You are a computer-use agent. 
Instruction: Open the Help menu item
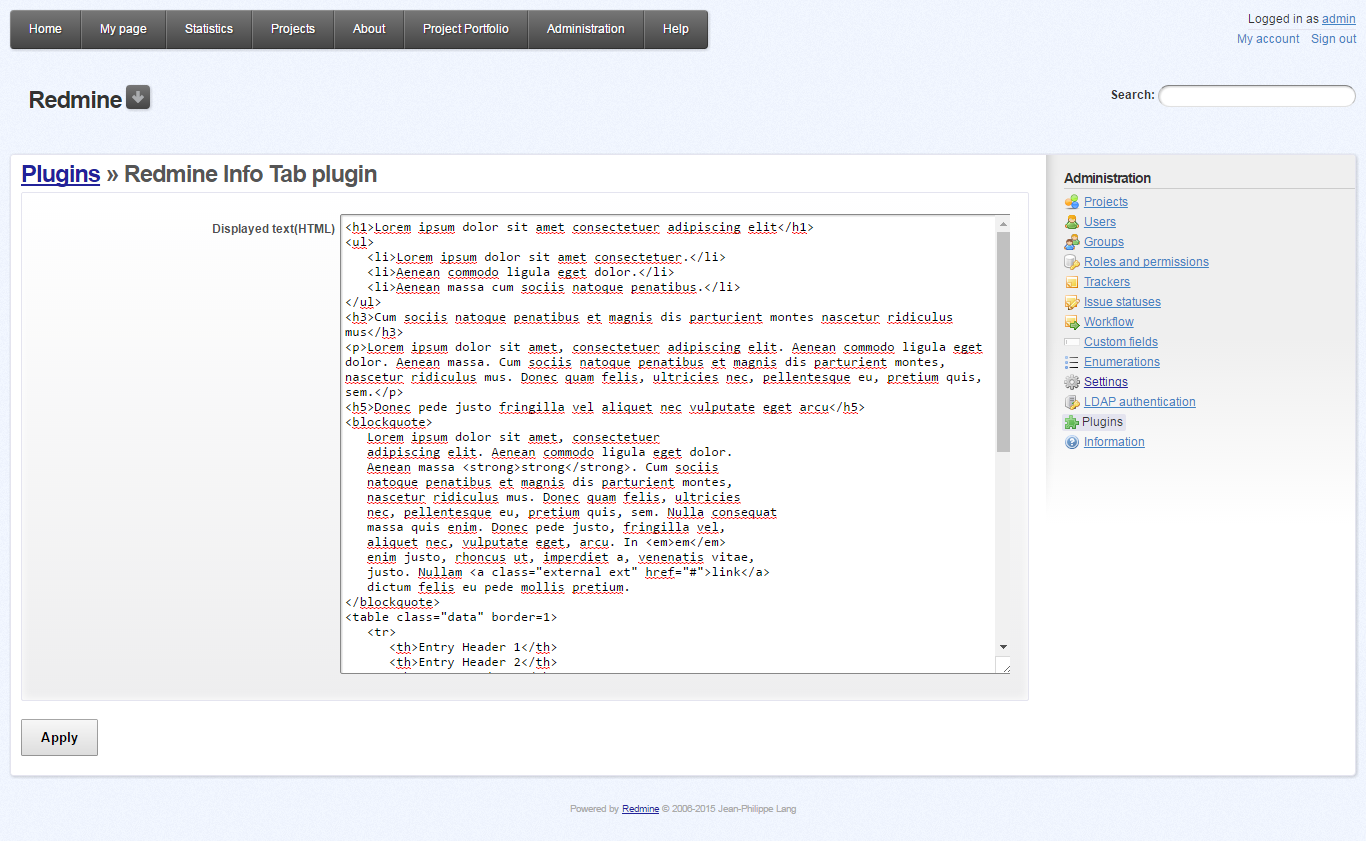click(676, 29)
